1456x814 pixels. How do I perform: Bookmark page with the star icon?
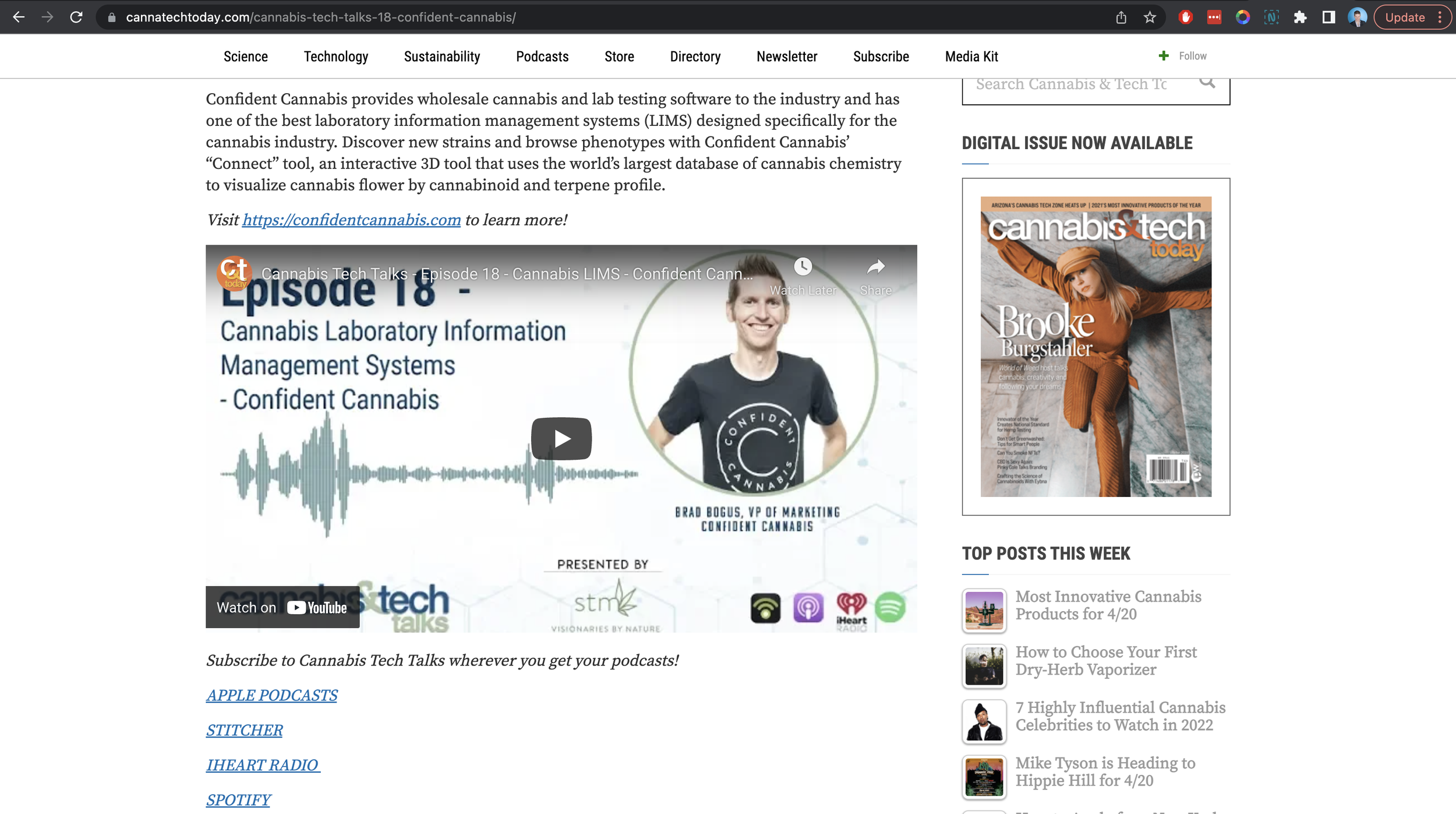(x=1150, y=17)
